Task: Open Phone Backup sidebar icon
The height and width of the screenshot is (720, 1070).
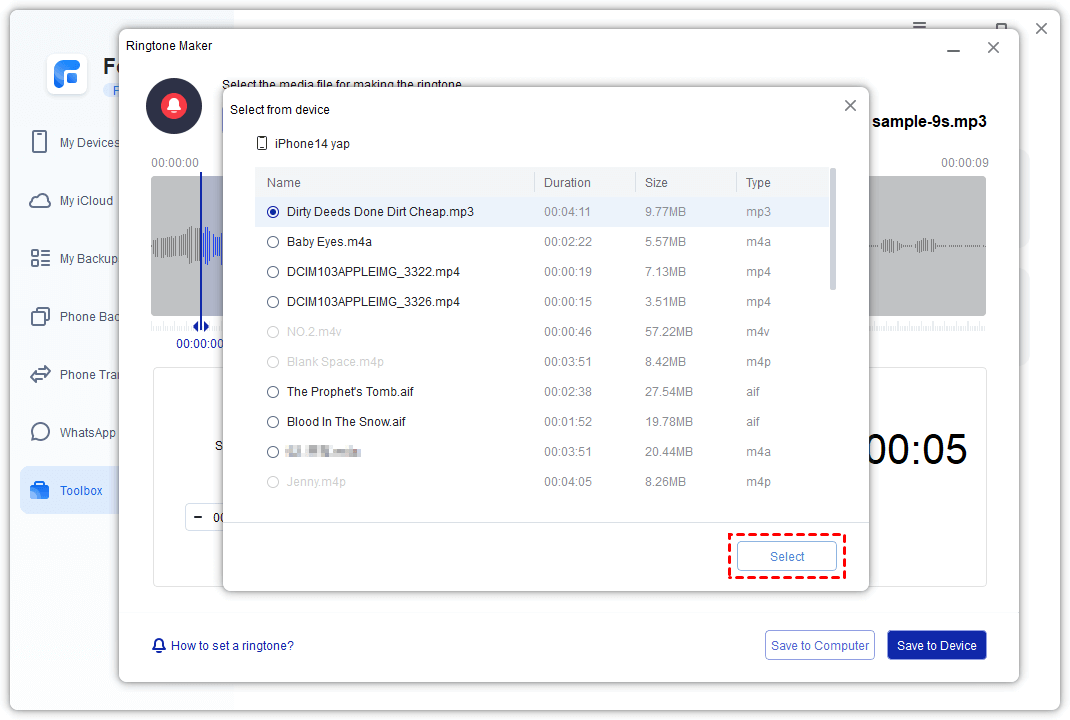Action: point(40,316)
